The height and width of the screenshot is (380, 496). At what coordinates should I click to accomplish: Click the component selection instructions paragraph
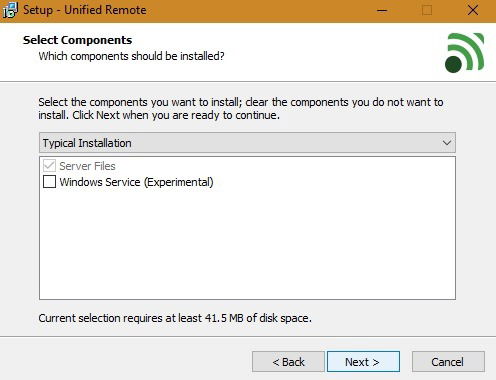[x=241, y=108]
